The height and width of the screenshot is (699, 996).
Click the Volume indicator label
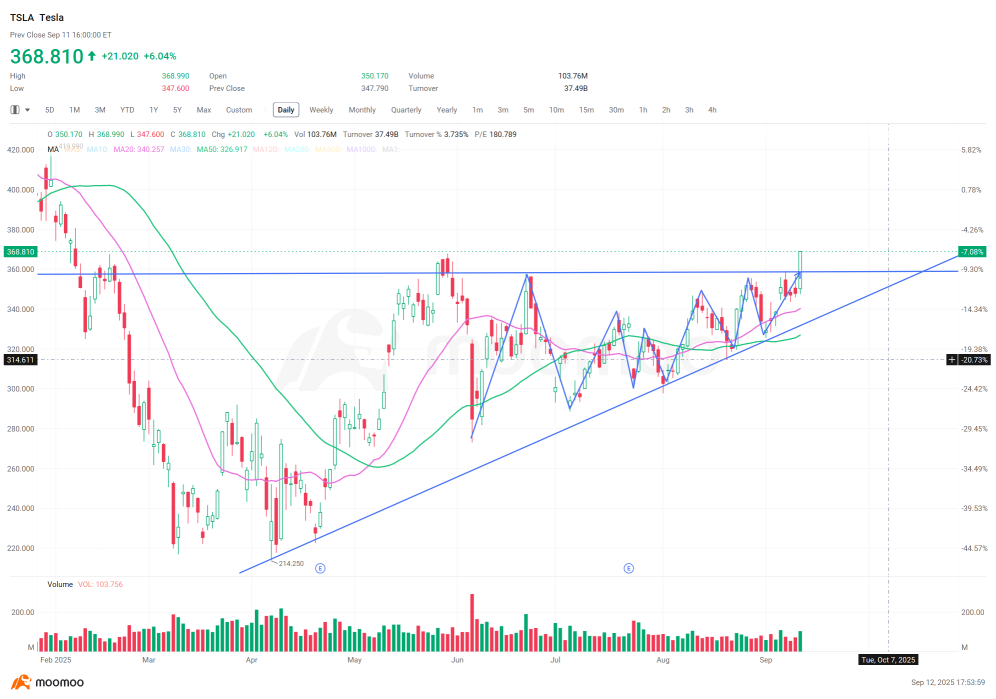[x=60, y=583]
